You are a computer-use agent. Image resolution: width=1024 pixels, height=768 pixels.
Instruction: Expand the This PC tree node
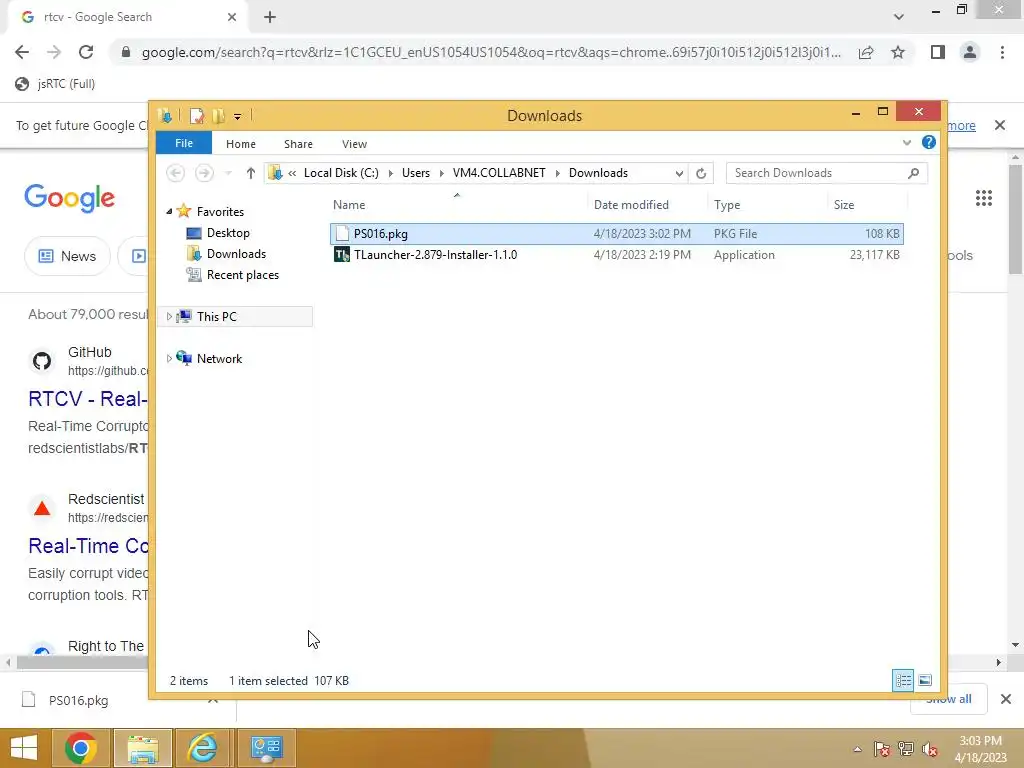click(169, 317)
